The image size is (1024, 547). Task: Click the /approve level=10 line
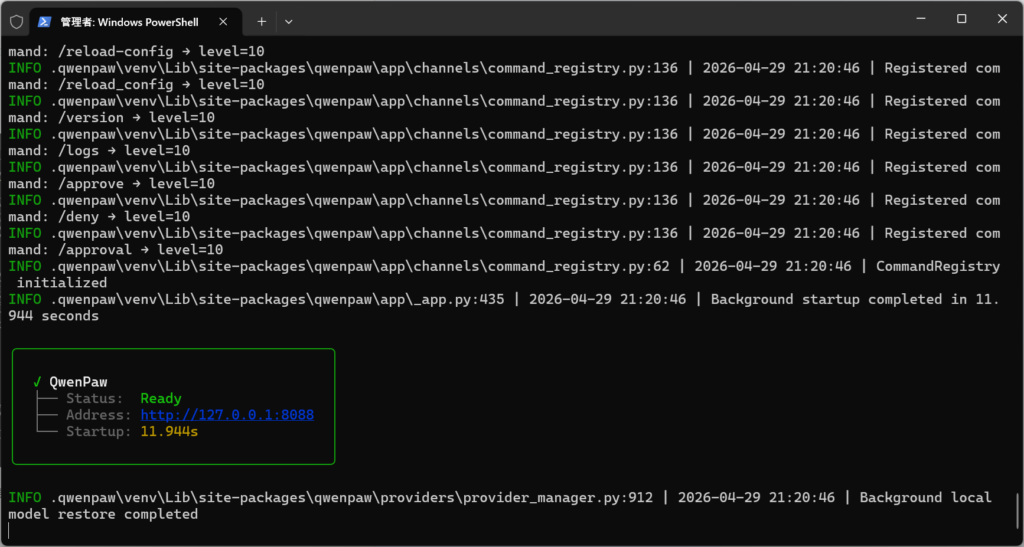(112, 184)
